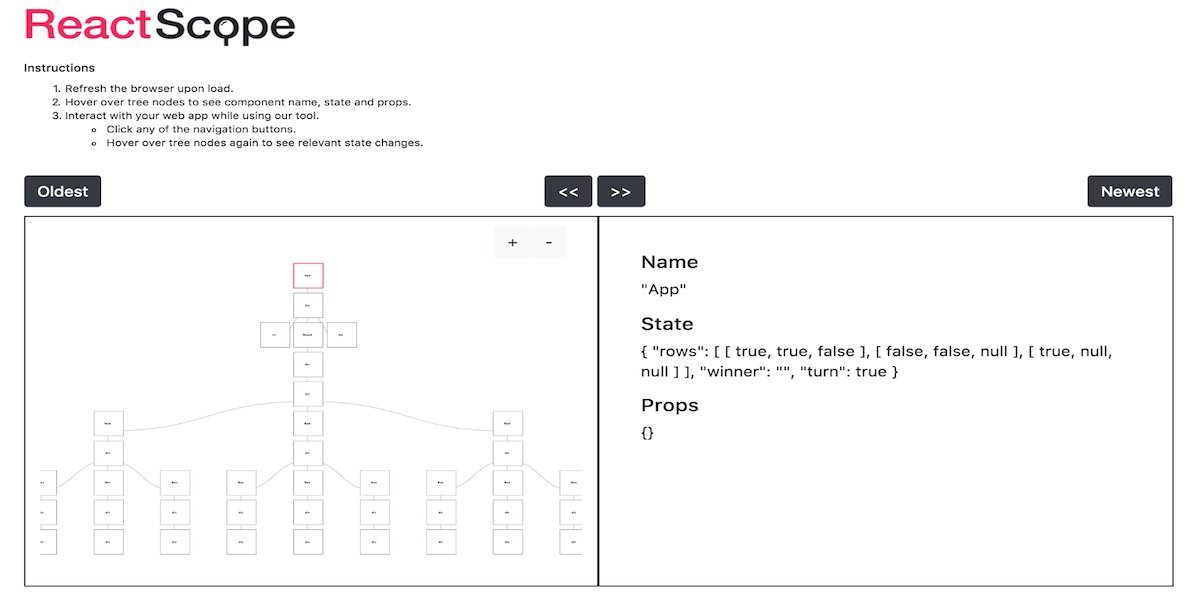Select the rightmost Row node
1200x600 pixels.
tap(507, 424)
